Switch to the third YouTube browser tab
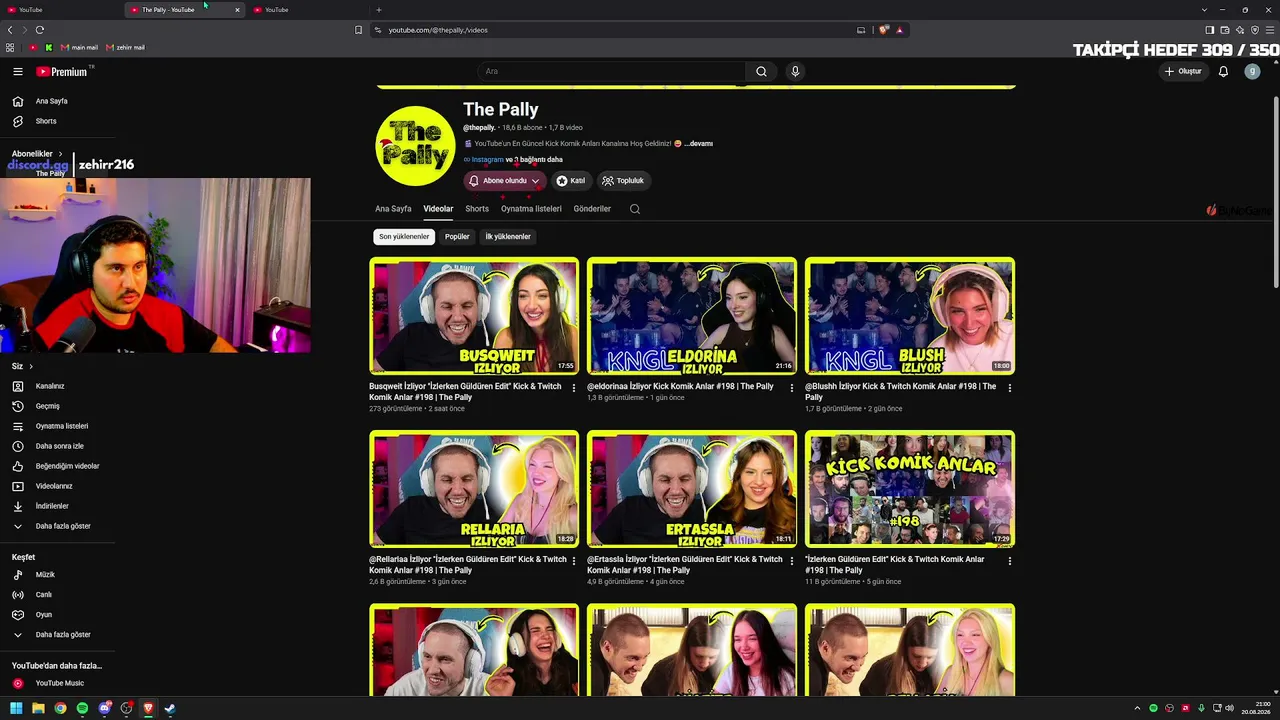 point(308,10)
